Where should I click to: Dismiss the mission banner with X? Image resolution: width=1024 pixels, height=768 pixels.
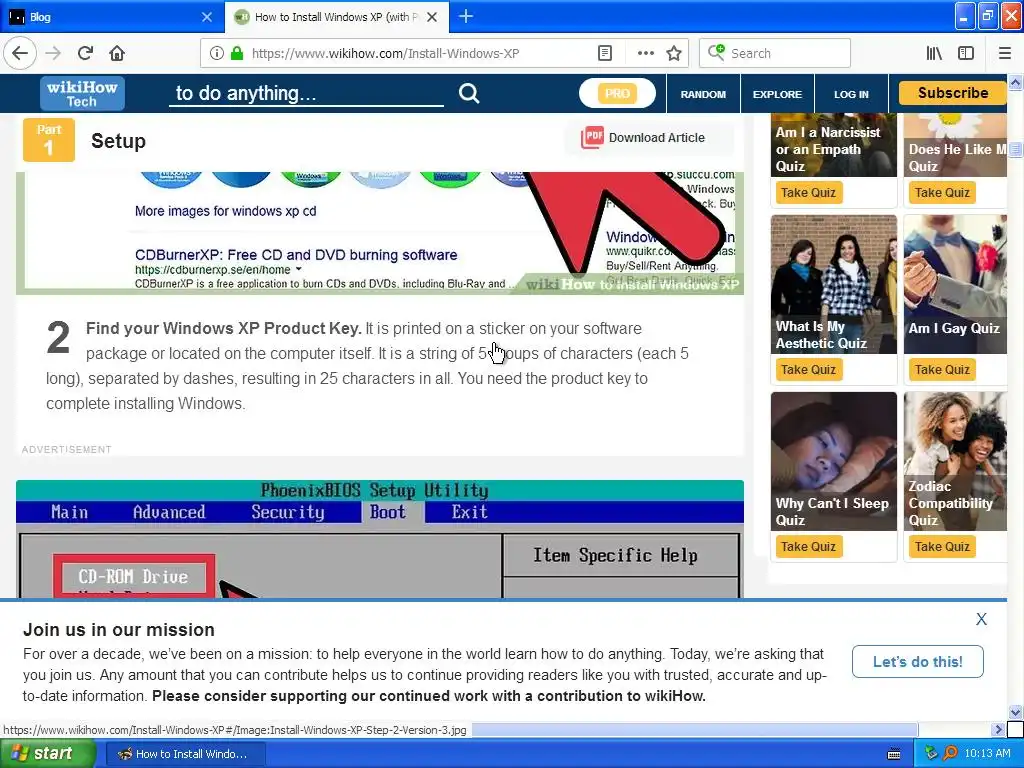click(981, 619)
